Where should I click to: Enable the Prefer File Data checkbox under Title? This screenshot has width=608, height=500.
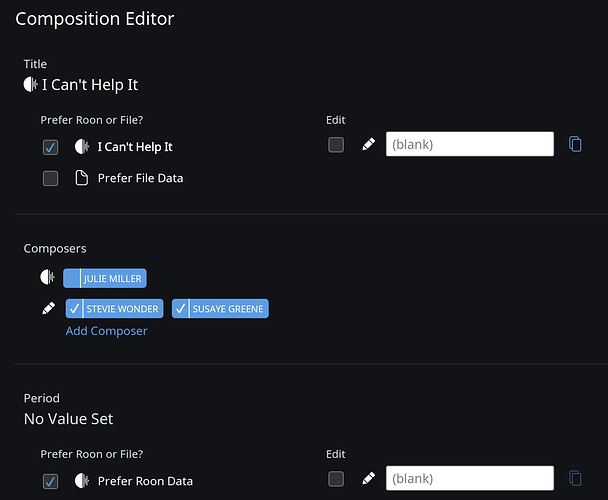click(x=50, y=178)
